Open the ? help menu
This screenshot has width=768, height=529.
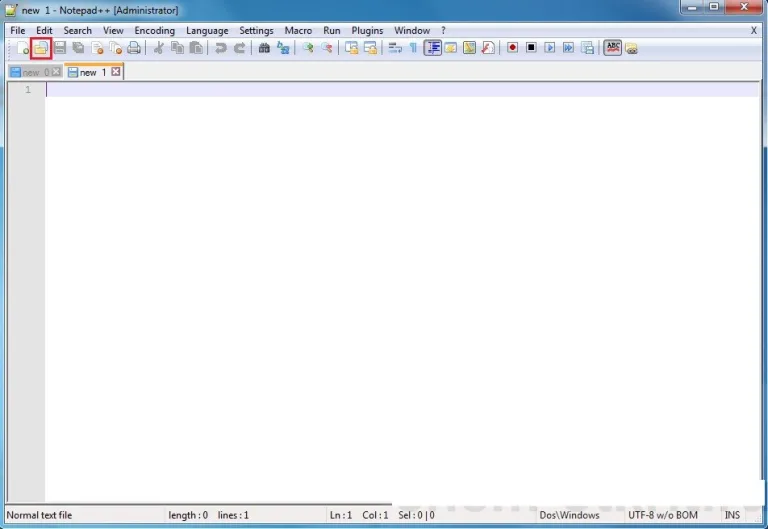pyautogui.click(x=443, y=30)
